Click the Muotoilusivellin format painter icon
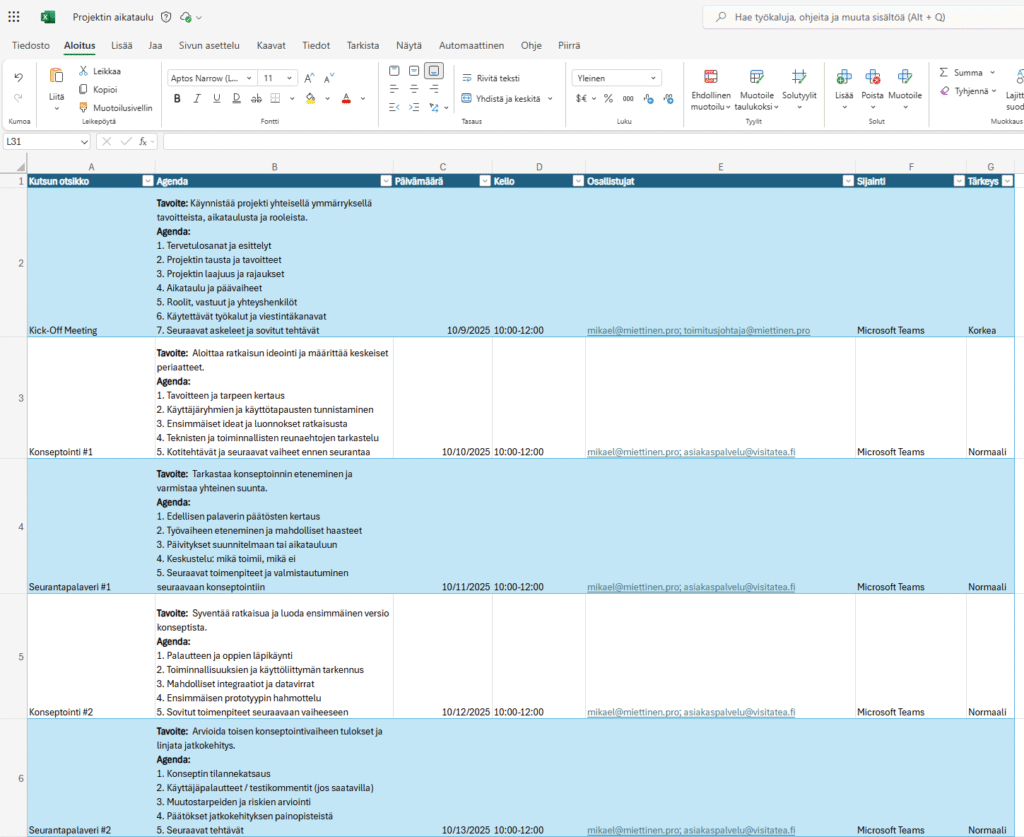This screenshot has width=1024, height=837. (x=84, y=107)
